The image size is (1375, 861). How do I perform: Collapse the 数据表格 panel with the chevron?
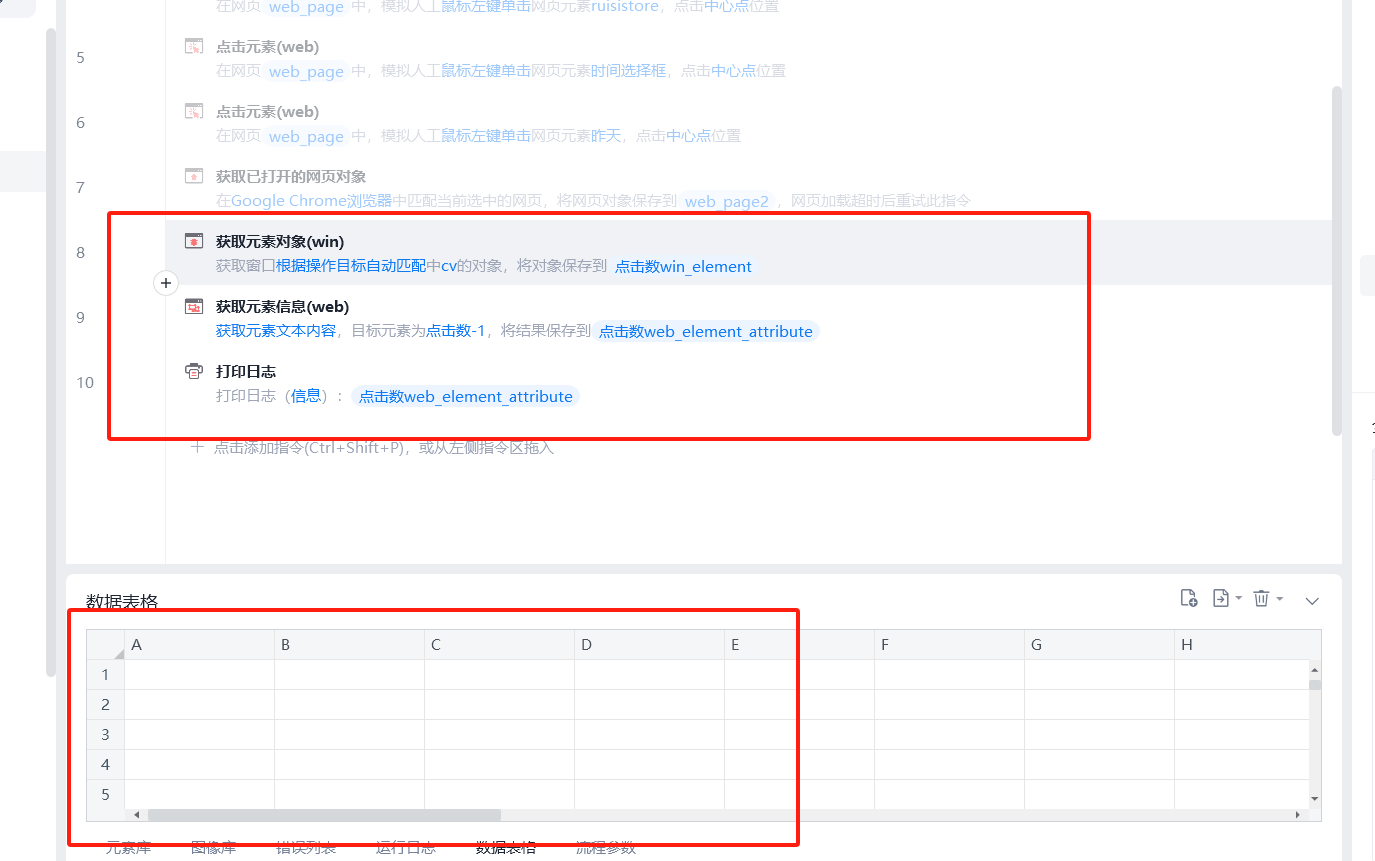click(x=1313, y=600)
